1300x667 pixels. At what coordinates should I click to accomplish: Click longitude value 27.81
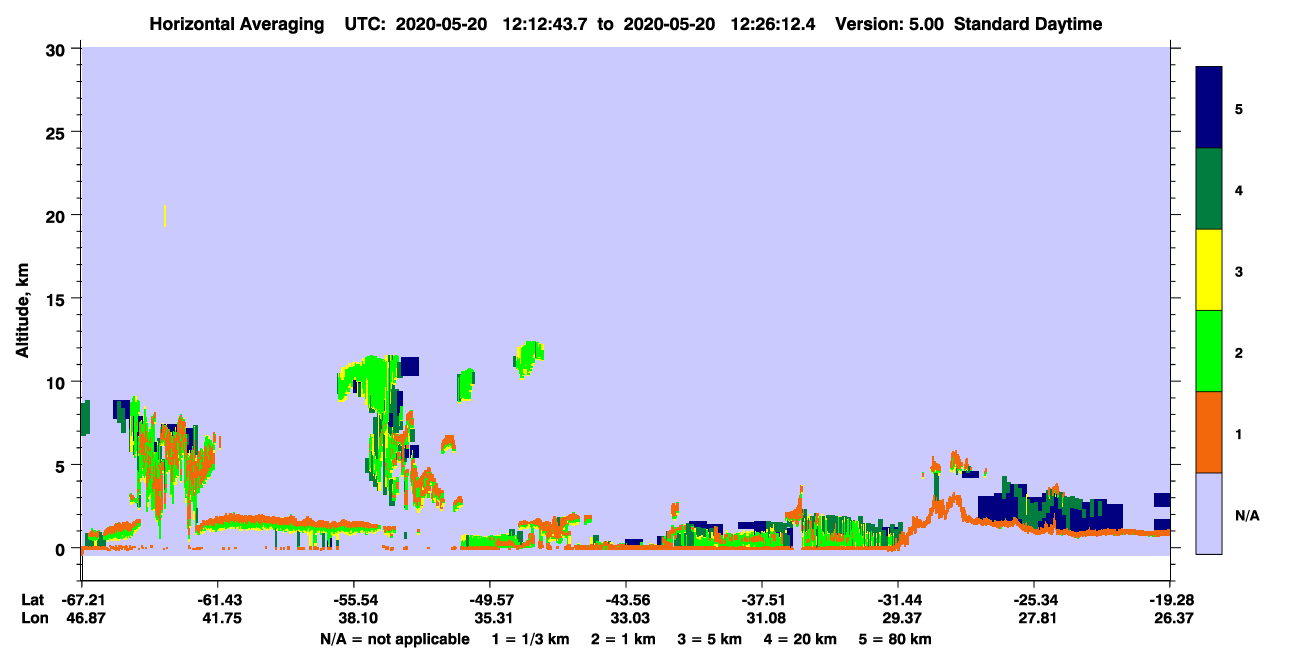[x=1037, y=618]
